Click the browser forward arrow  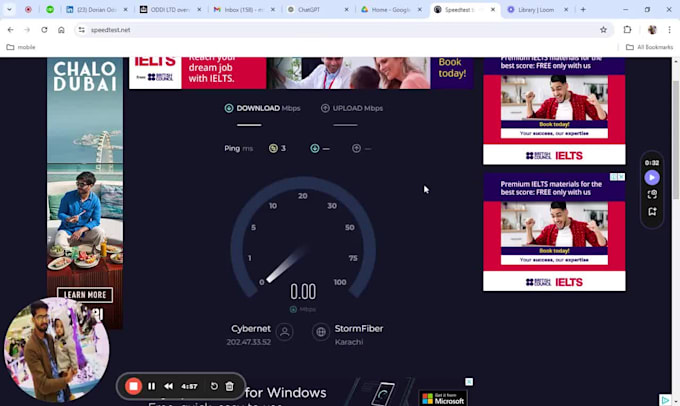click(27, 29)
